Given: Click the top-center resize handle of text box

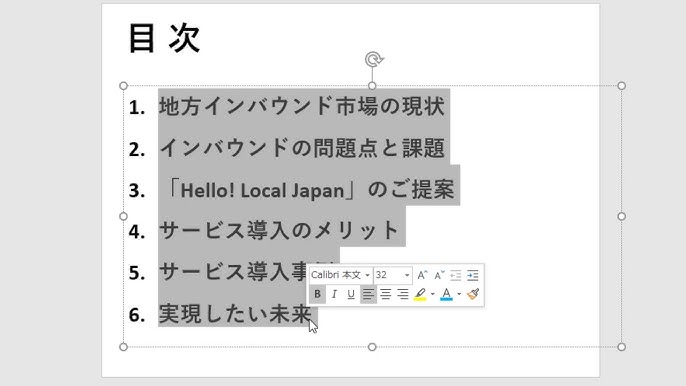Looking at the screenshot, I should pyautogui.click(x=372, y=86).
